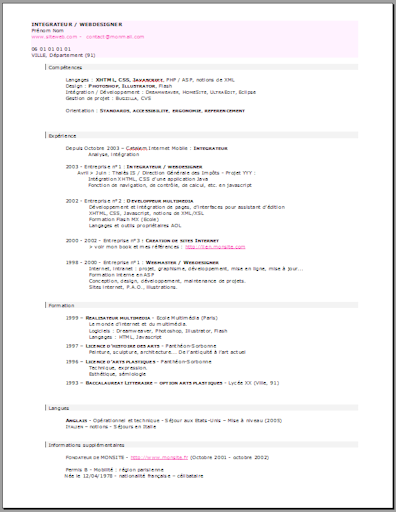This screenshot has width=396, height=512.
Task: Click the www.siteweb.com link in header
Action: [x=54, y=37]
